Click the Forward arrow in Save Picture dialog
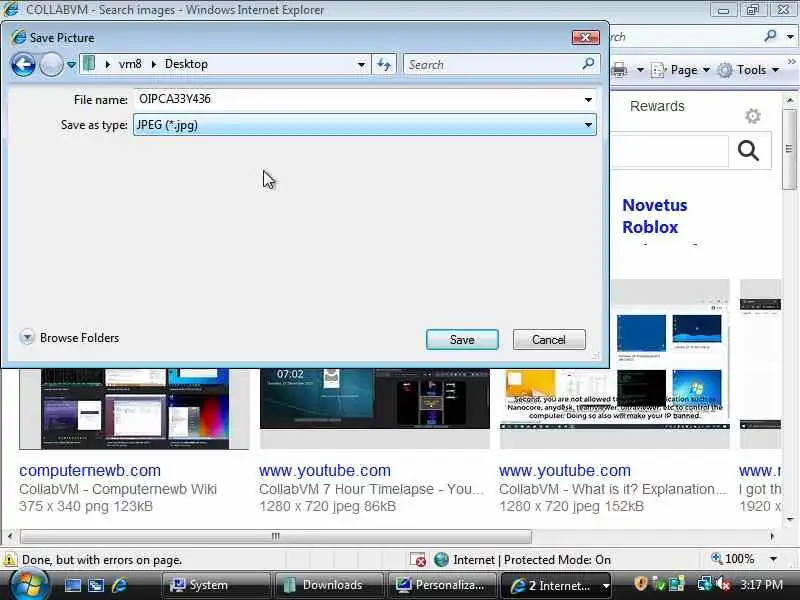 (x=52, y=65)
